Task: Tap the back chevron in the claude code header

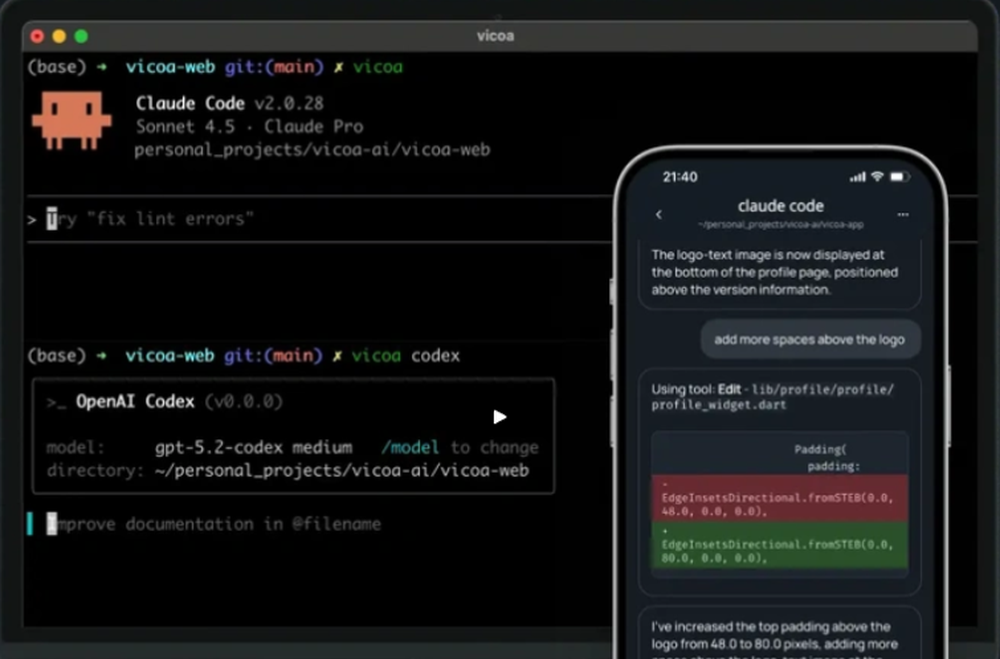Action: coord(657,214)
